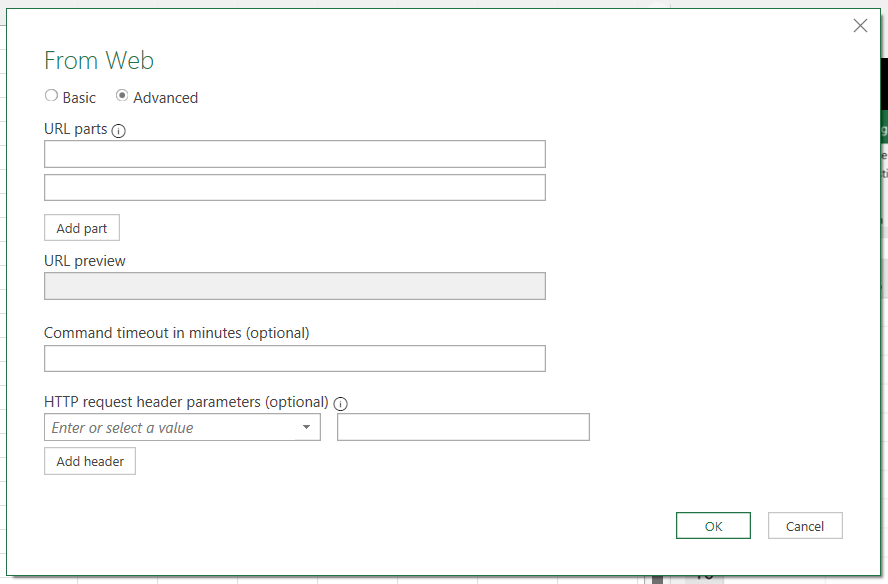This screenshot has height=584, width=888.
Task: Click the second URL parts text field
Action: [x=295, y=187]
